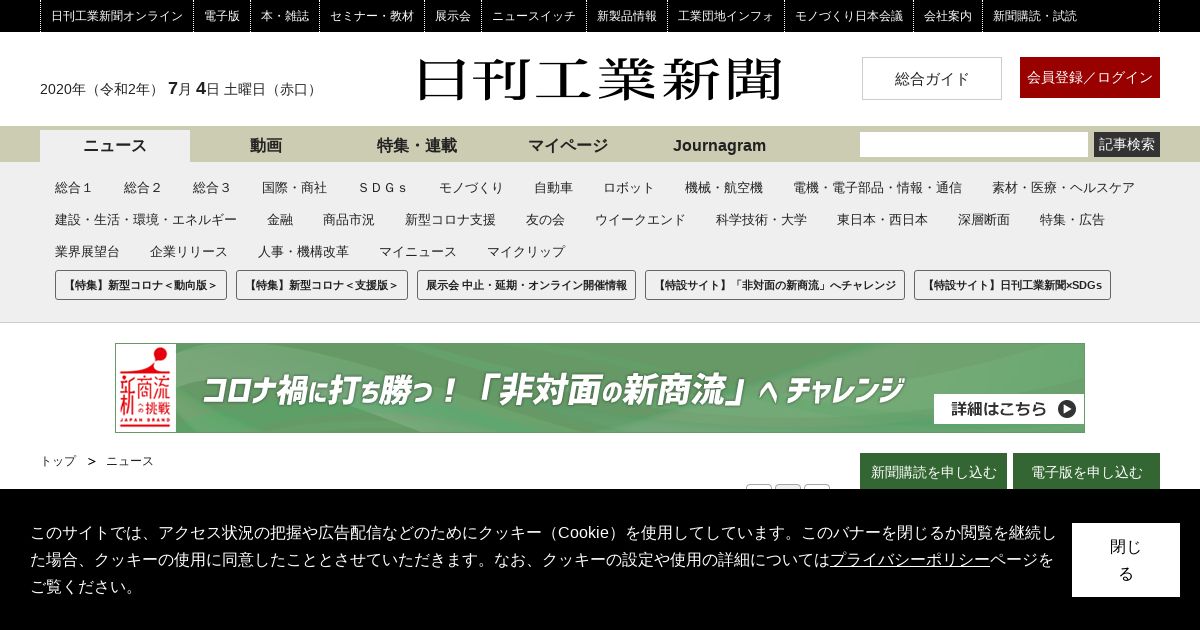Open プライバシーポリシー link in cookie banner
The height and width of the screenshot is (630, 1200).
click(910, 560)
